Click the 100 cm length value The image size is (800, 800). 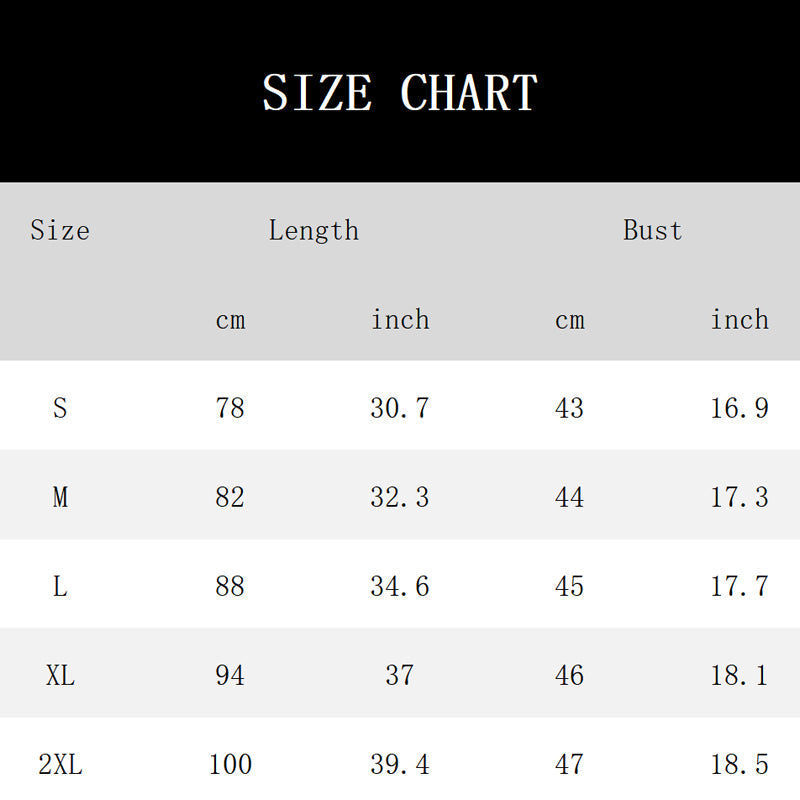[230, 765]
